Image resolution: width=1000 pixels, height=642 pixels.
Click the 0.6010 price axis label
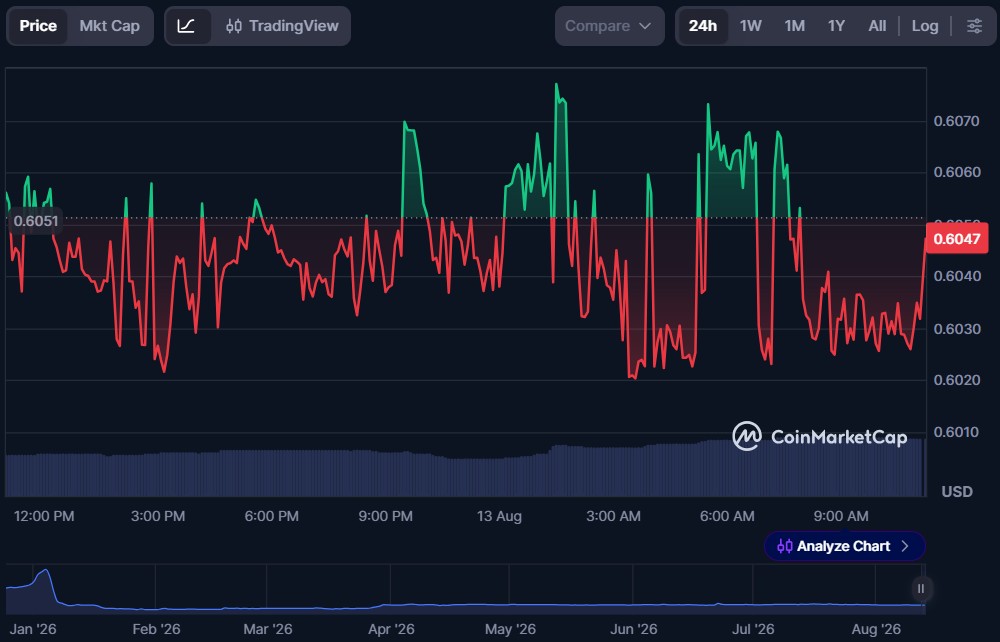tap(956, 432)
